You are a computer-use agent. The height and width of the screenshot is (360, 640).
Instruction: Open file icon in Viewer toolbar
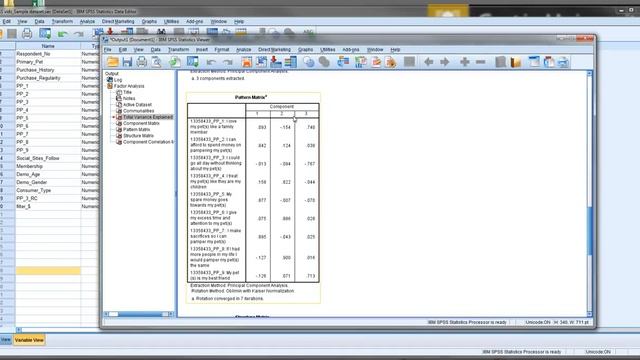(112, 62)
